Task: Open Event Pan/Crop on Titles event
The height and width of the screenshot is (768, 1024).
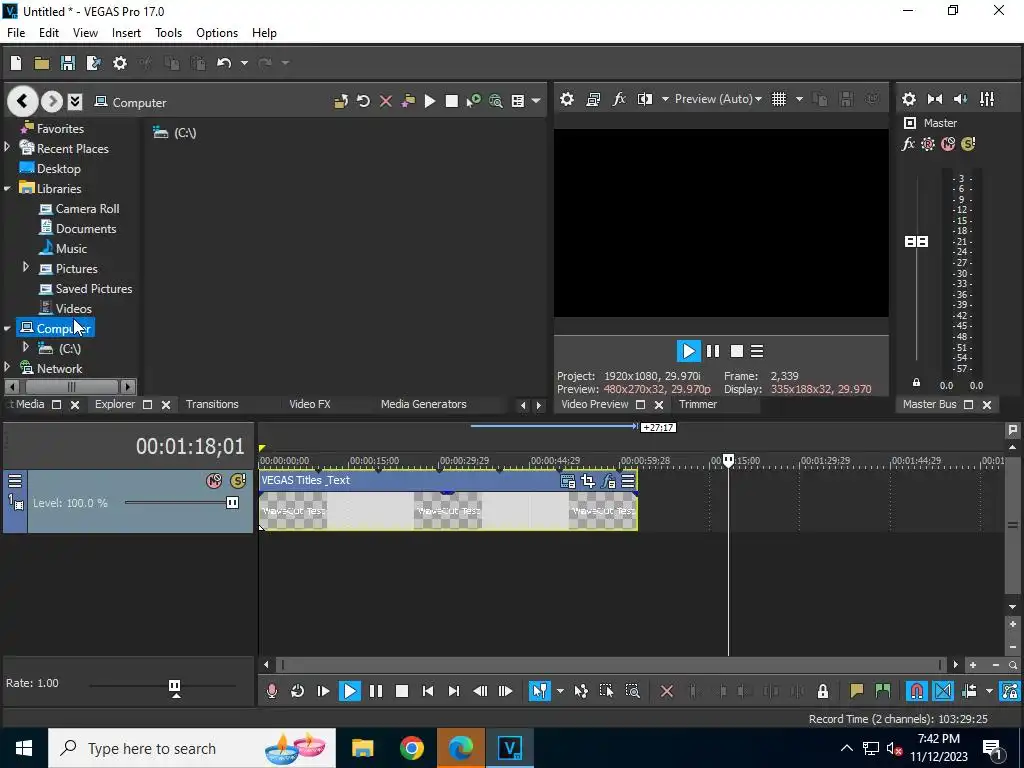Action: (x=588, y=481)
